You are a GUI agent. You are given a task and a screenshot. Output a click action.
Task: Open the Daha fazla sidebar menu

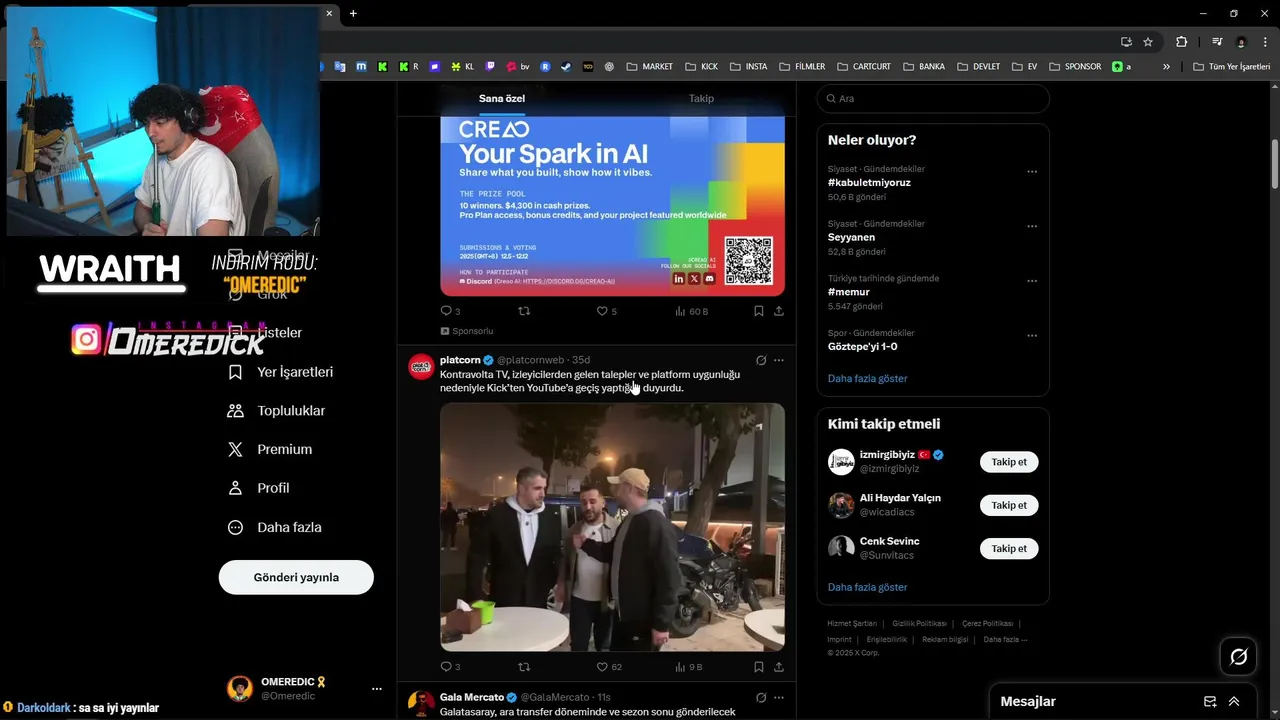pos(274,527)
